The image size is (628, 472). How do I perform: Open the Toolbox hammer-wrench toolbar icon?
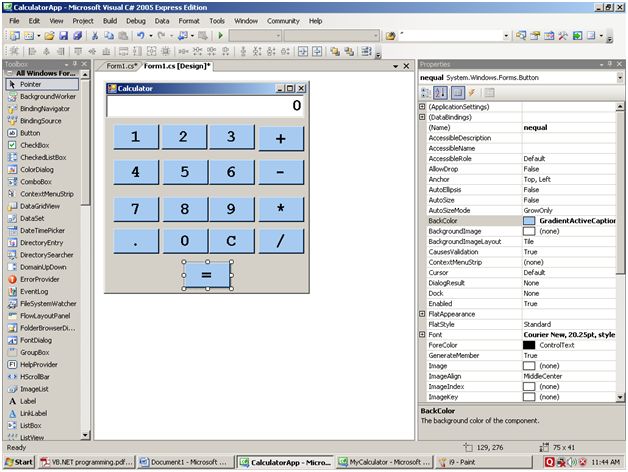[x=563, y=36]
